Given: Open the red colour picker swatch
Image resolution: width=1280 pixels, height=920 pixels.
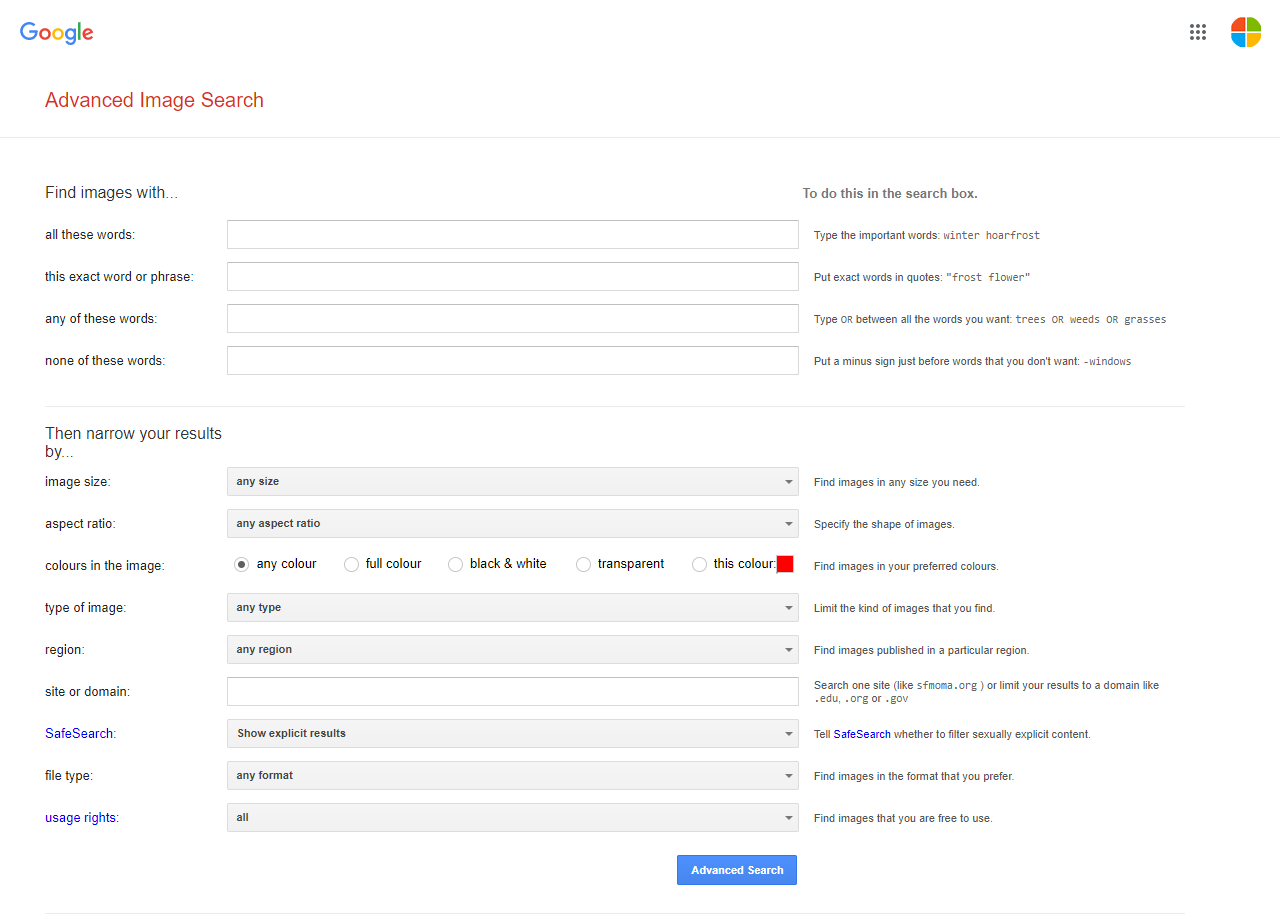Looking at the screenshot, I should 785,564.
